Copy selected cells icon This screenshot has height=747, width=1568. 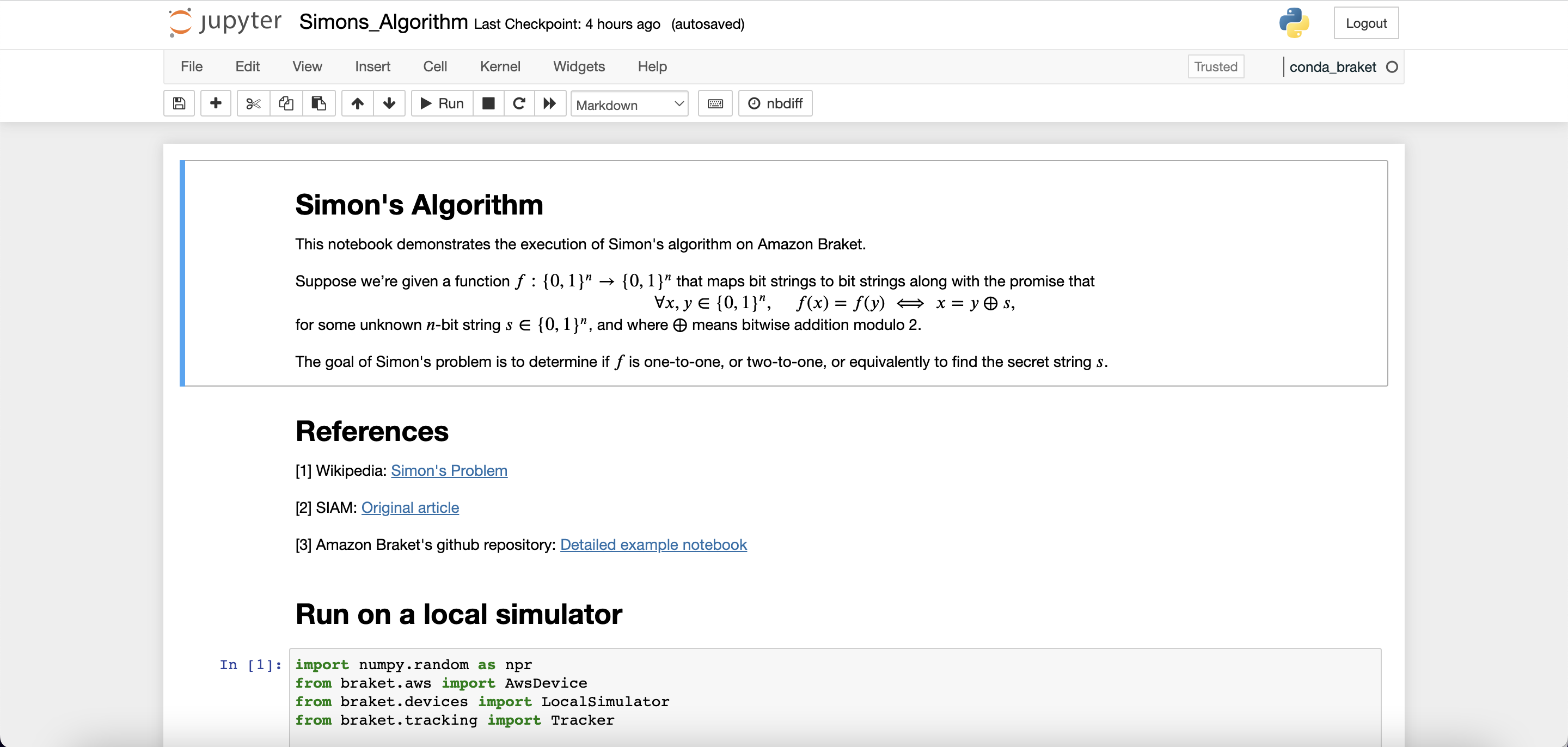coord(286,103)
